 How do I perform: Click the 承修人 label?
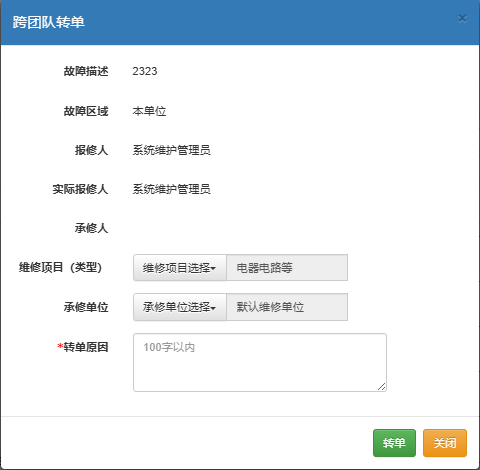[x=91, y=228]
